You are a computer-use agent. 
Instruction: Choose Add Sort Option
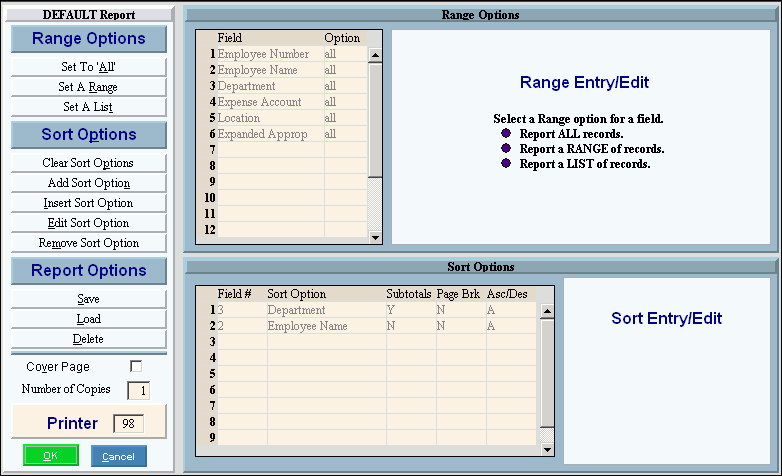[88, 183]
